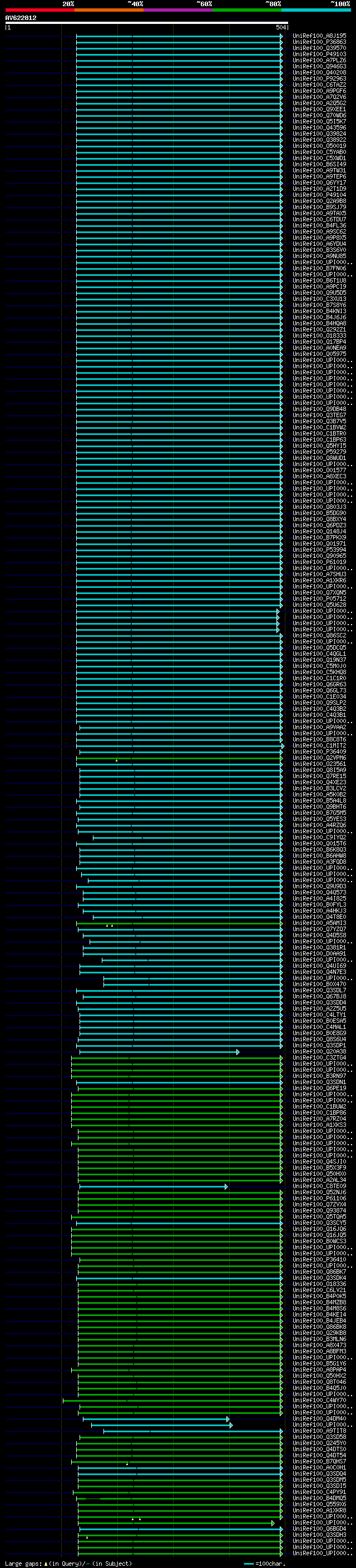Click label UniRef100_Q9U5D5
Viewport: 356px width, 1568px height.
[x=319, y=293]
